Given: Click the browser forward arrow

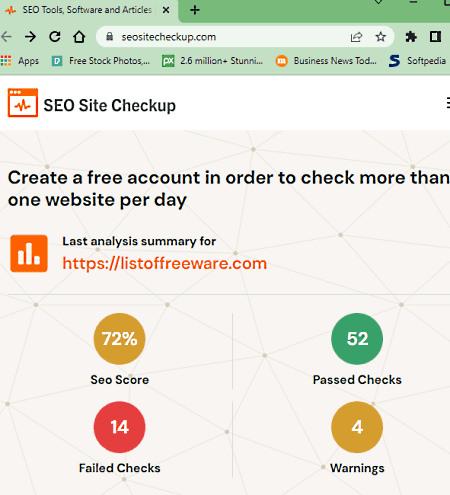Looking at the screenshot, I should pos(30,37).
